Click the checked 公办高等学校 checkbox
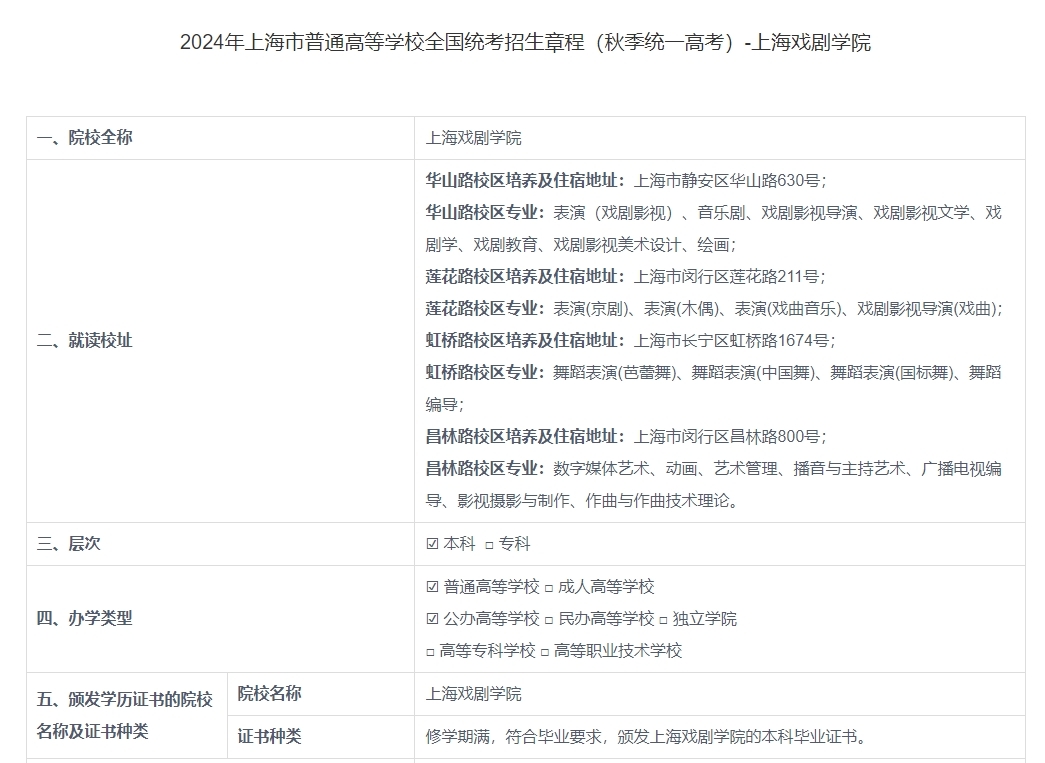 [x=432, y=619]
